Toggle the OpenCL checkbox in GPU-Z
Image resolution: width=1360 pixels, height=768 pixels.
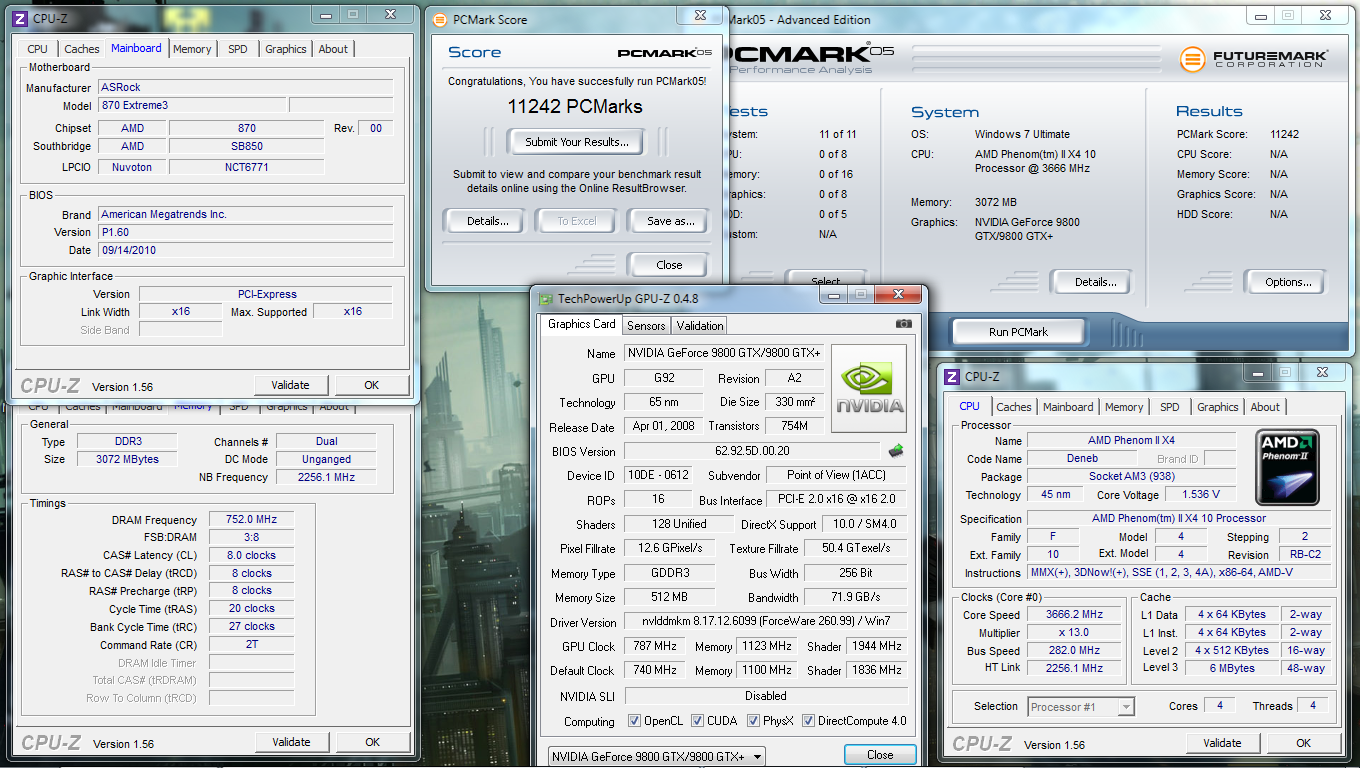(634, 721)
